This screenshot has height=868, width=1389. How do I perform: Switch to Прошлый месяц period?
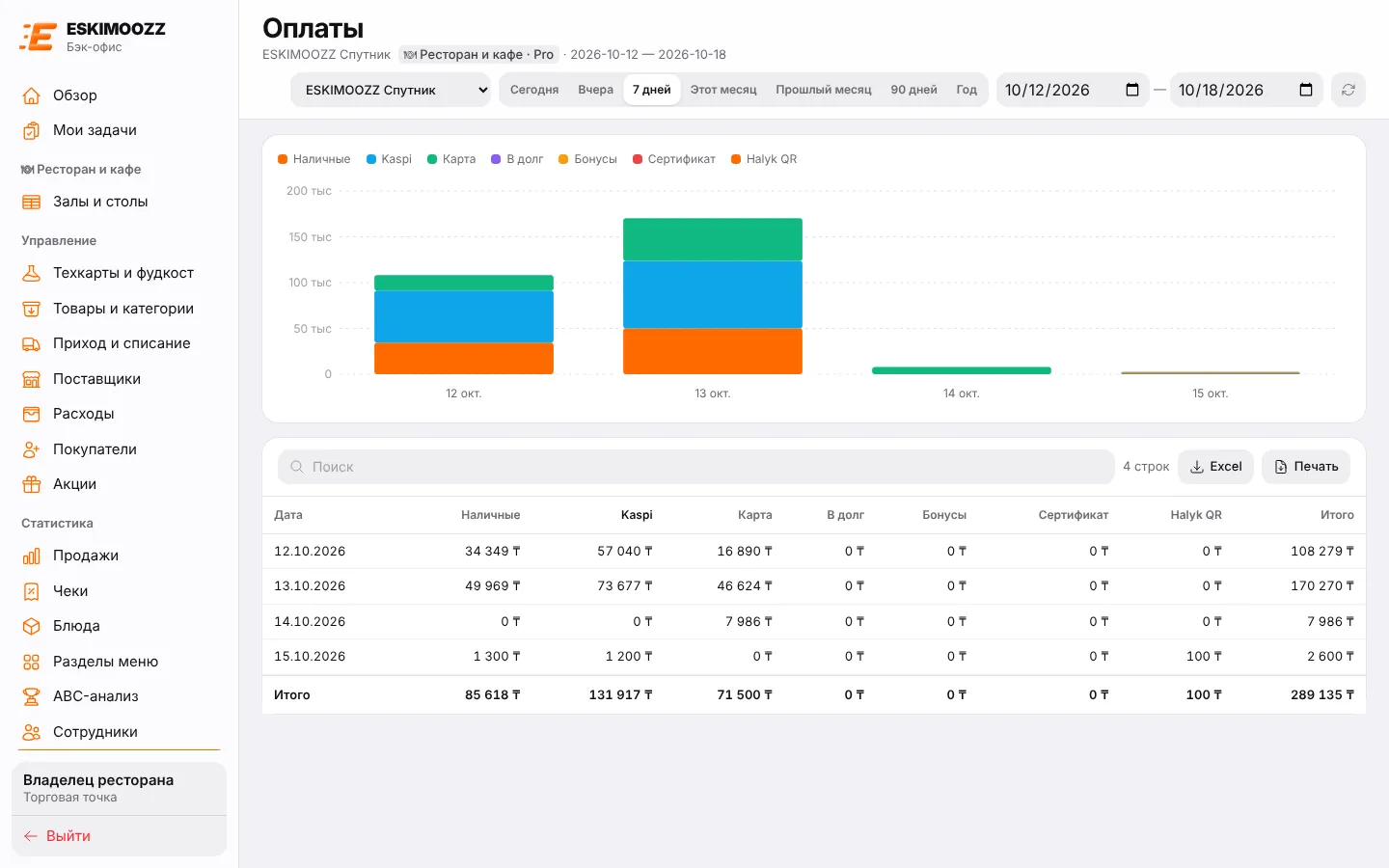(824, 90)
